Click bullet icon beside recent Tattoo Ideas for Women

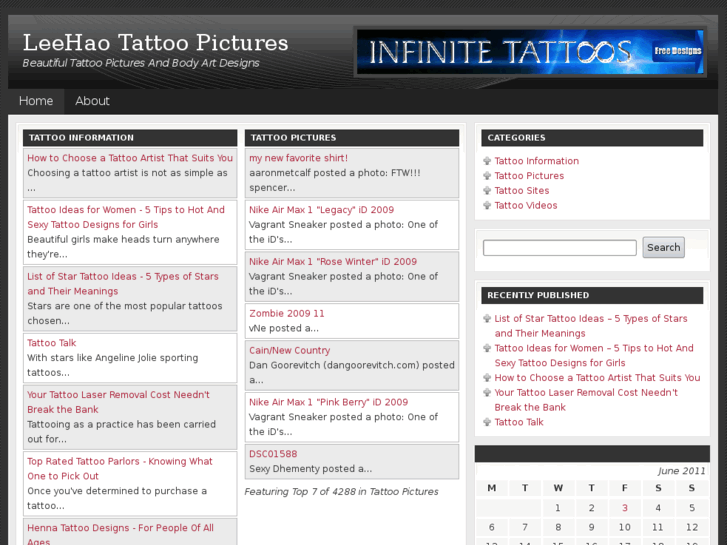pos(487,348)
